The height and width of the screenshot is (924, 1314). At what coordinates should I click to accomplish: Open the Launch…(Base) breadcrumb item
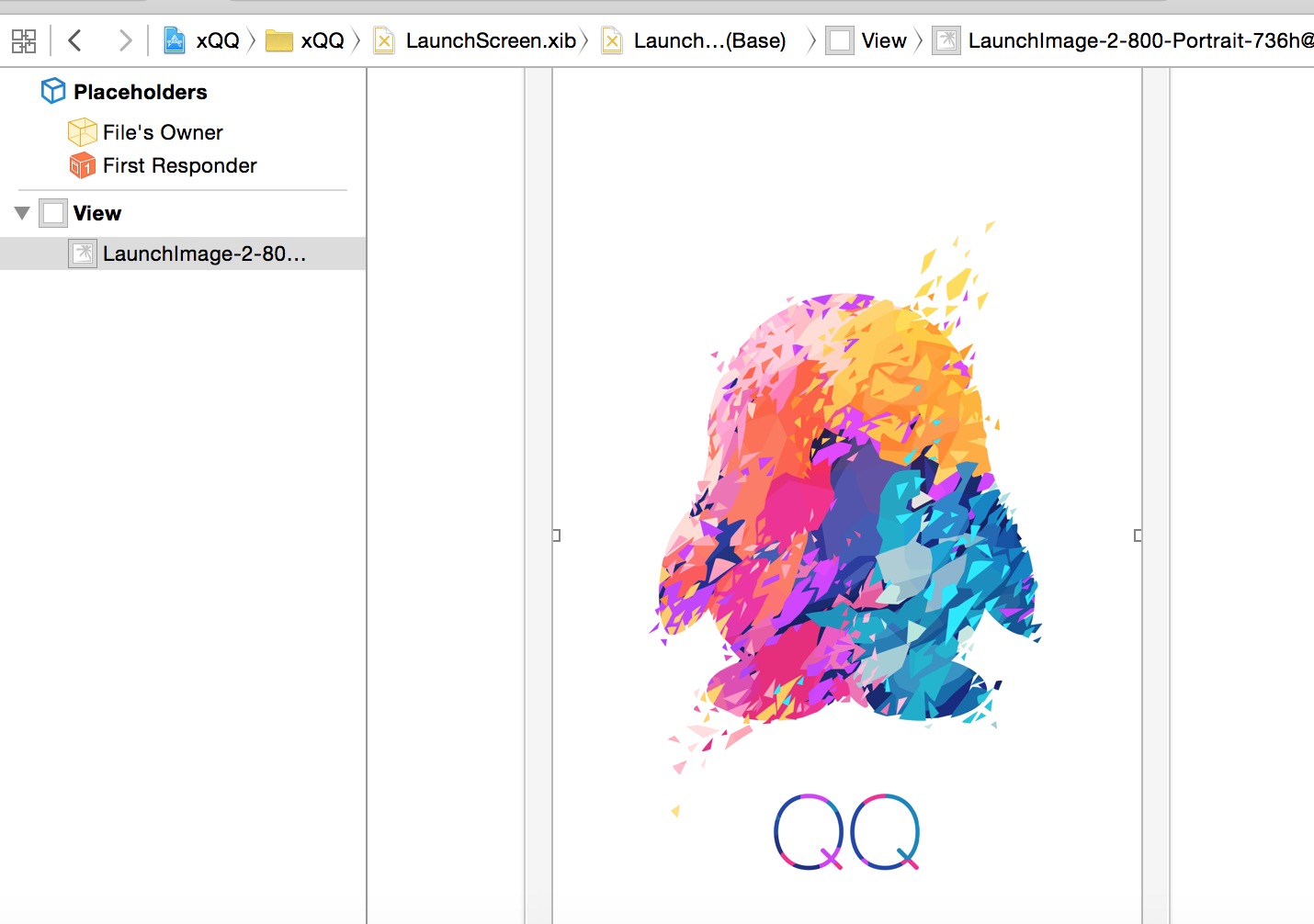709,40
